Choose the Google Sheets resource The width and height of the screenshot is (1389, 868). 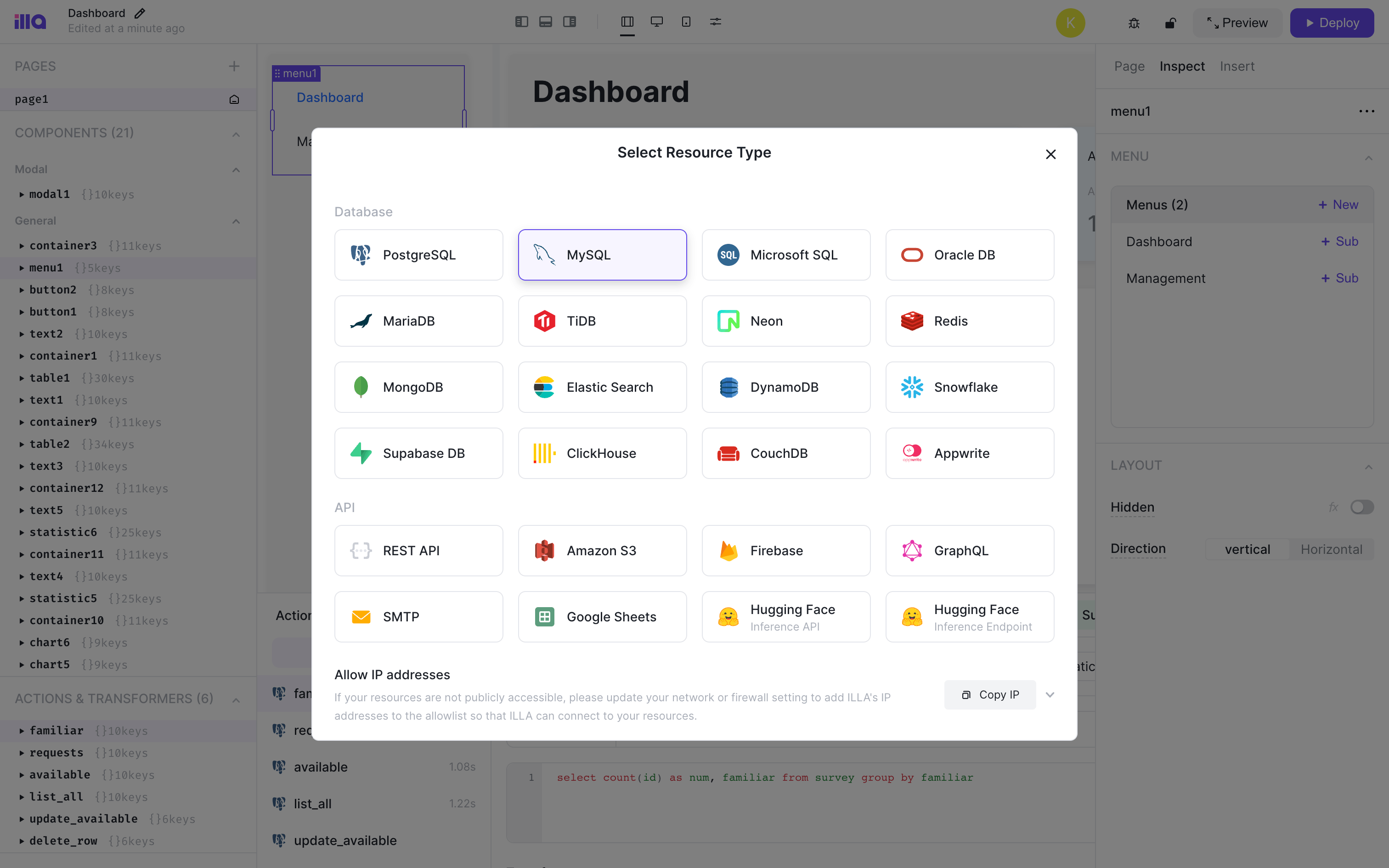point(602,616)
